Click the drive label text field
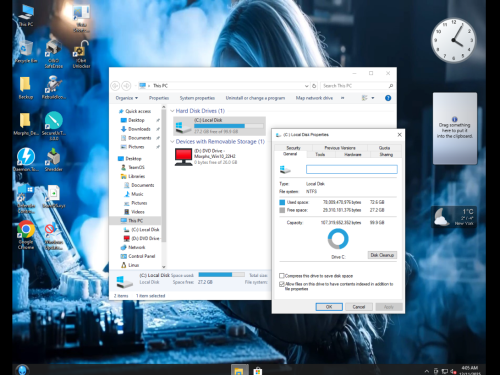 pos(352,169)
